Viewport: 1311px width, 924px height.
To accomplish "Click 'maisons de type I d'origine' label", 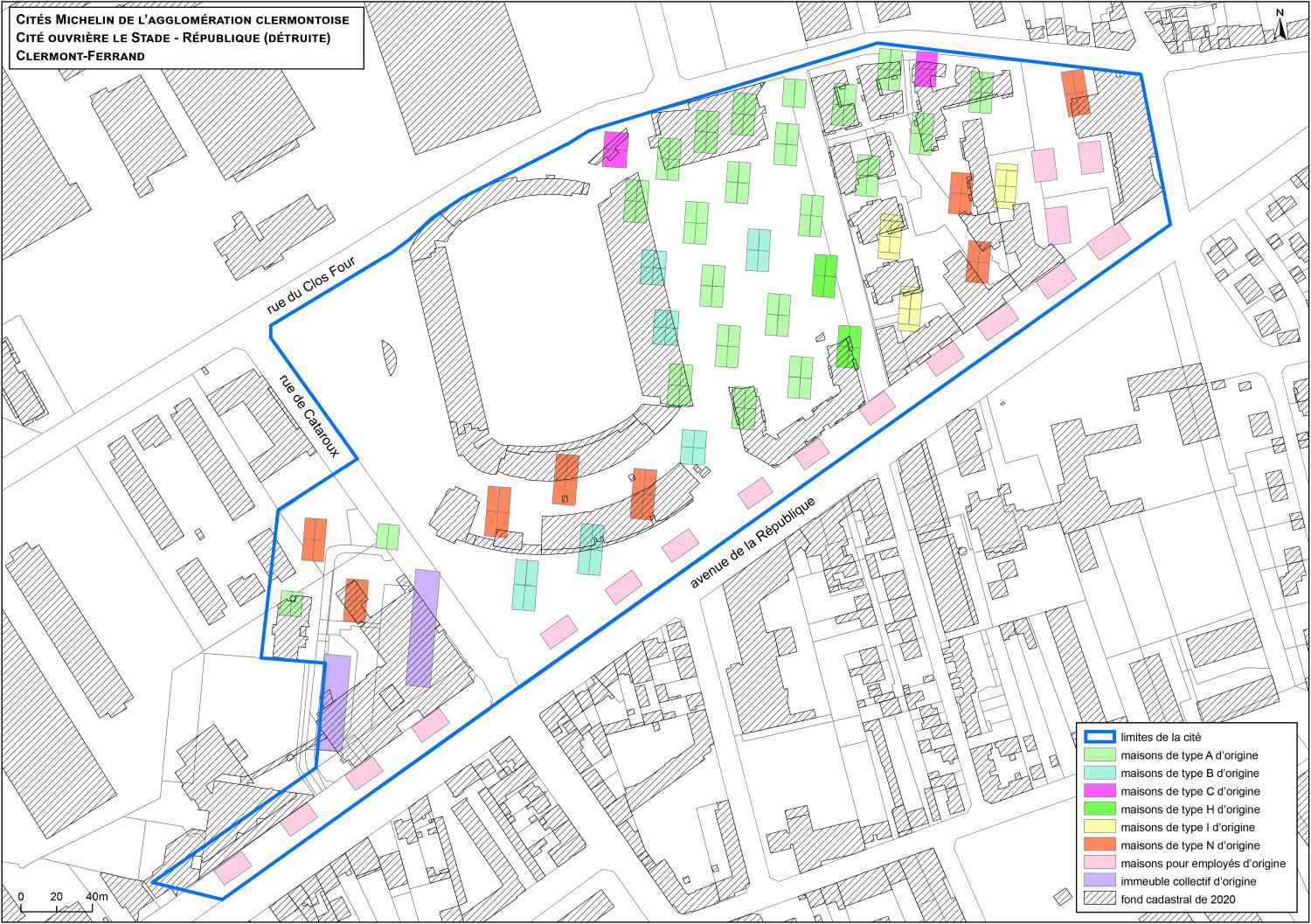I will tap(1187, 827).
